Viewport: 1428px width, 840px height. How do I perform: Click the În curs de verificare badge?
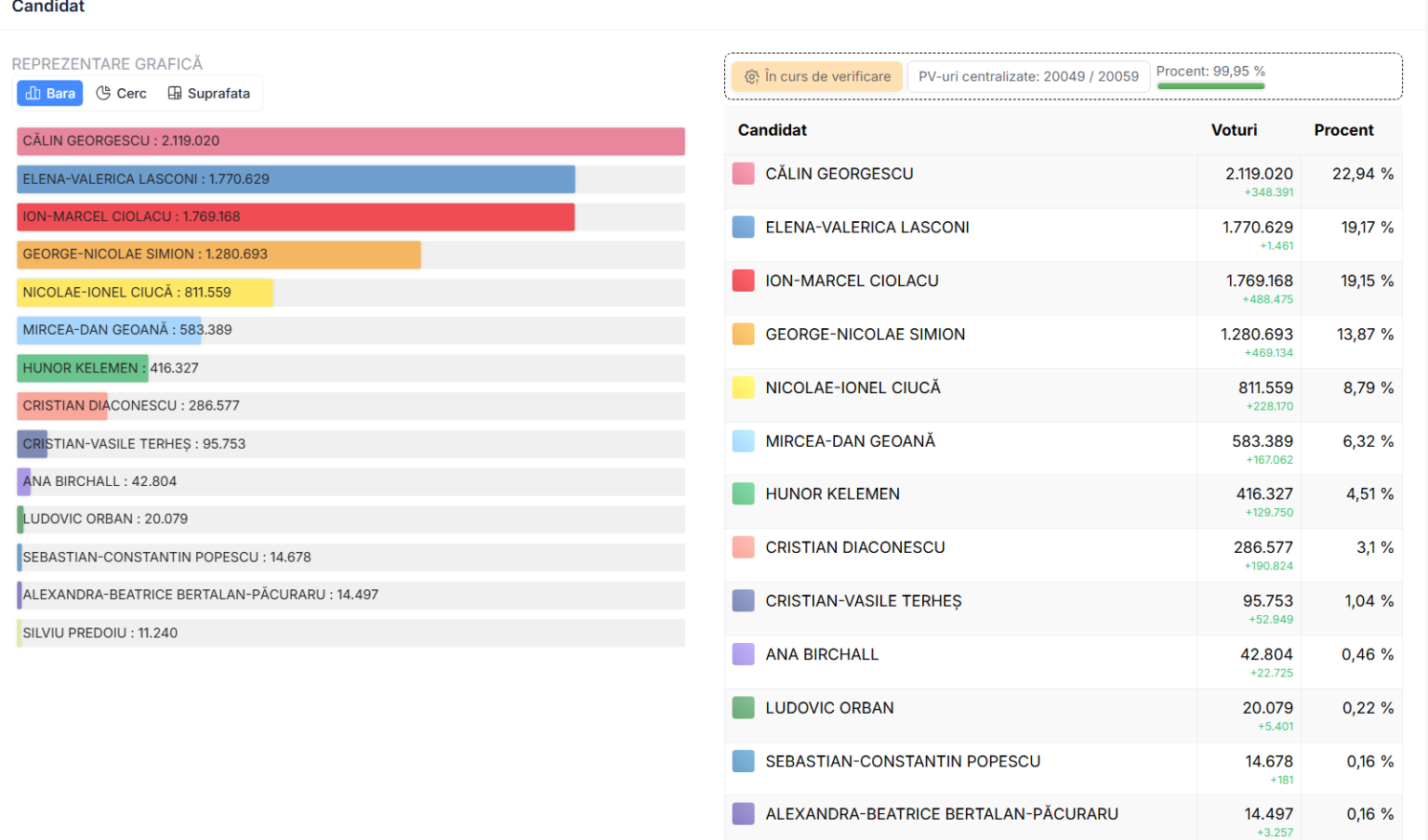(x=817, y=77)
